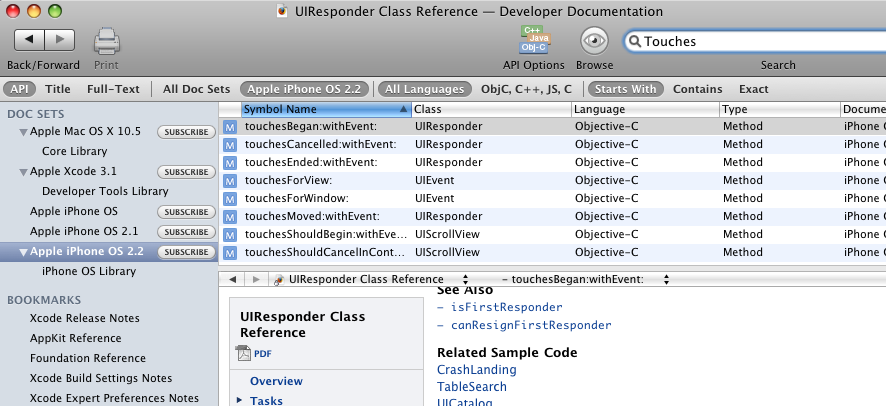Viewport: 886px width, 406px height.
Task: Collapse Apple iPhone OS 2.2 doc set
Action: (23, 252)
